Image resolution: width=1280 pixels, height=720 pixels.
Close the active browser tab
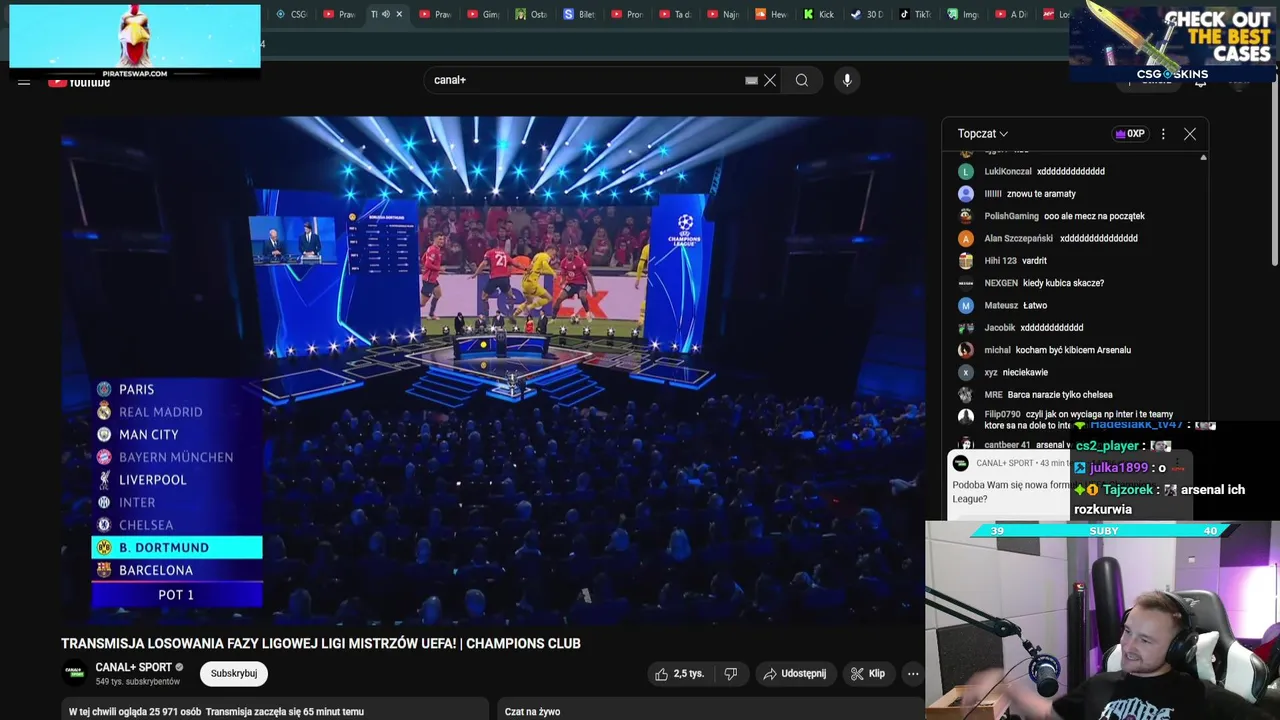(399, 14)
